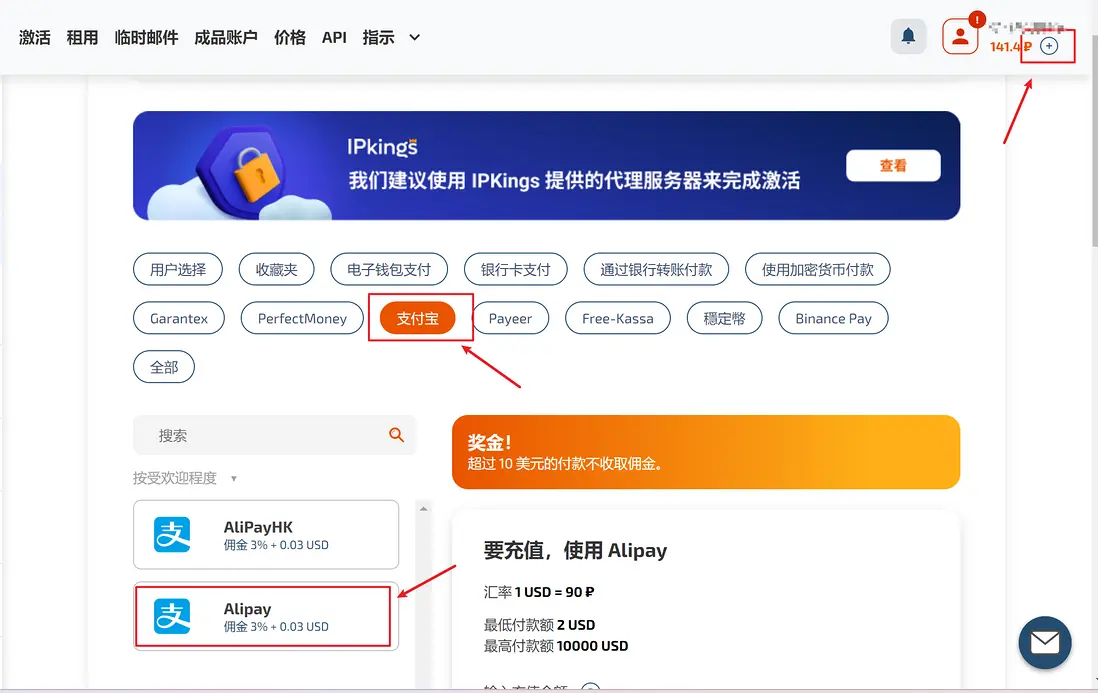Select the 收藏夹 filter chip
Viewport: 1098px width, 693px height.
pyautogui.click(x=277, y=270)
